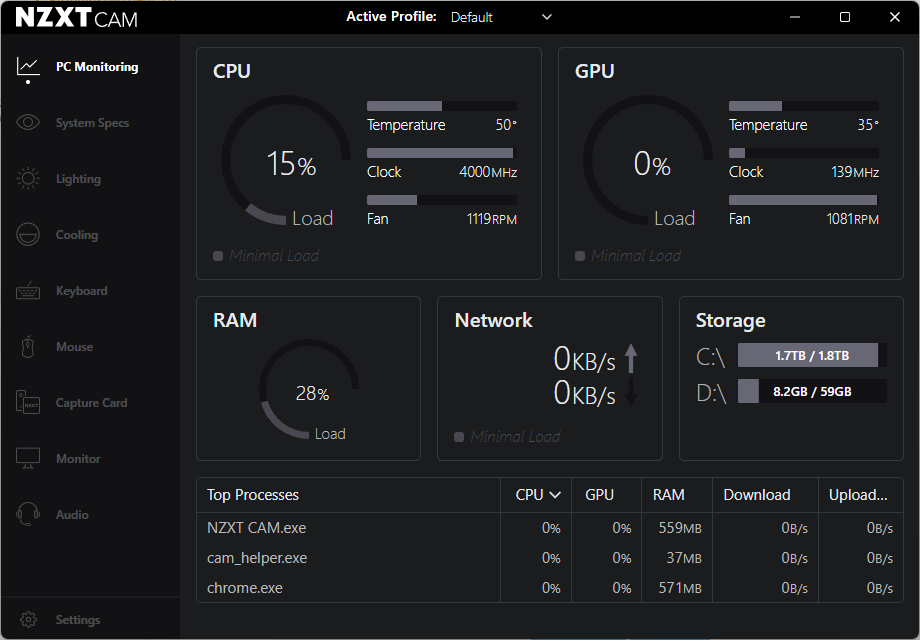Viewport: 920px width, 640px height.
Task: Toggle GPU Minimal Load indicator
Action: click(x=580, y=256)
